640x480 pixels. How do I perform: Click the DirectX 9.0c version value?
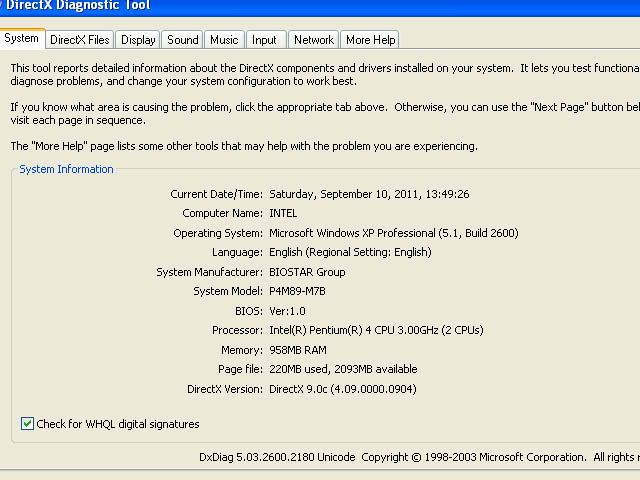342,389
